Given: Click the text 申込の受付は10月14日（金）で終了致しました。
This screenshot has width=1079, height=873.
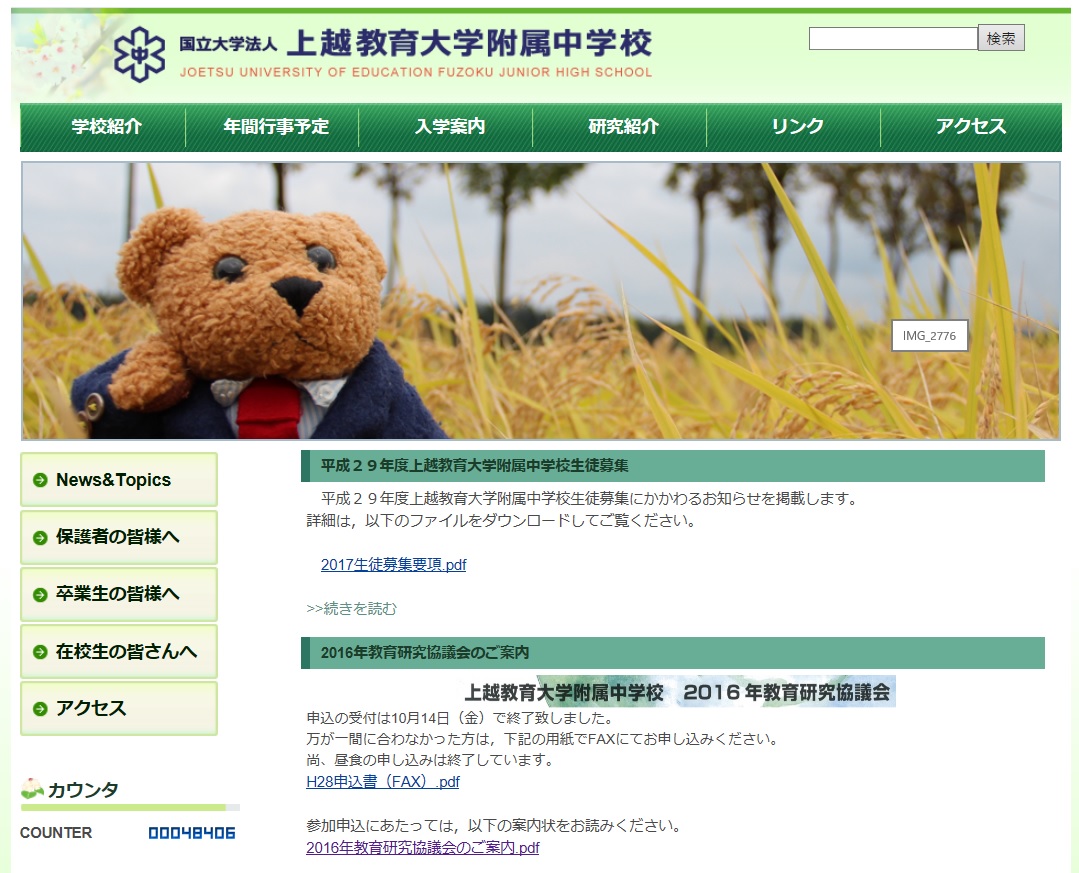Looking at the screenshot, I should (x=460, y=718).
